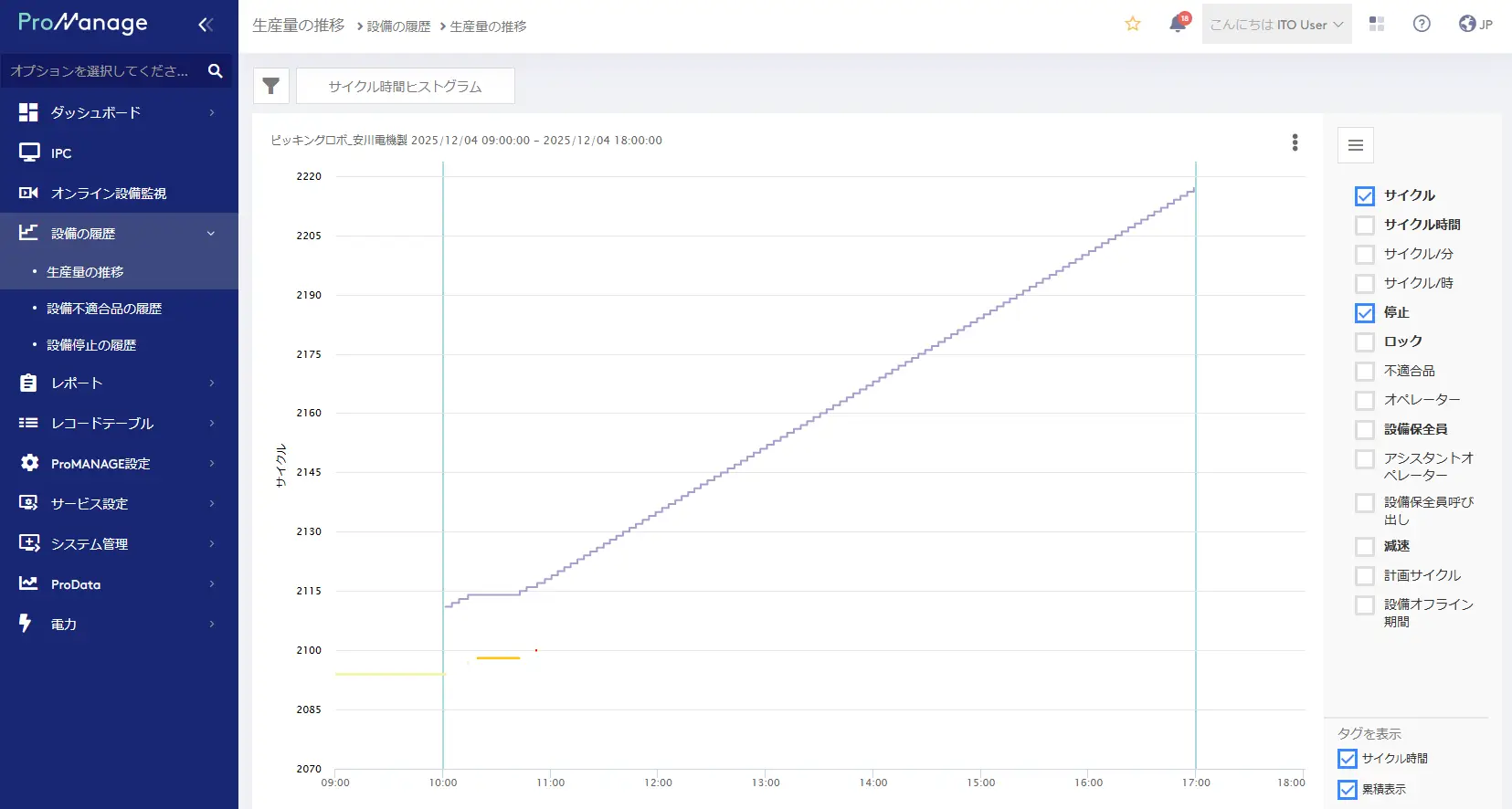1512x809 pixels.
Task: Open the ITO User account dropdown
Action: pos(1276,25)
